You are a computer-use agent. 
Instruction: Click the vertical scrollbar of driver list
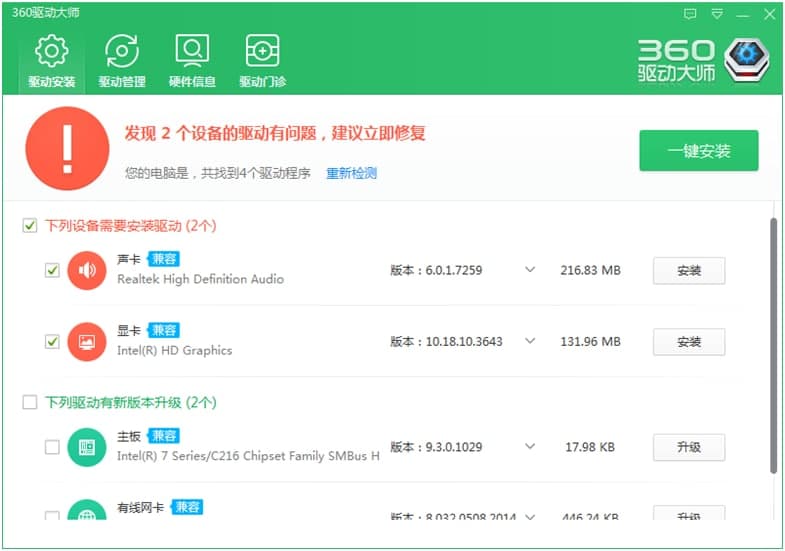[x=773, y=340]
